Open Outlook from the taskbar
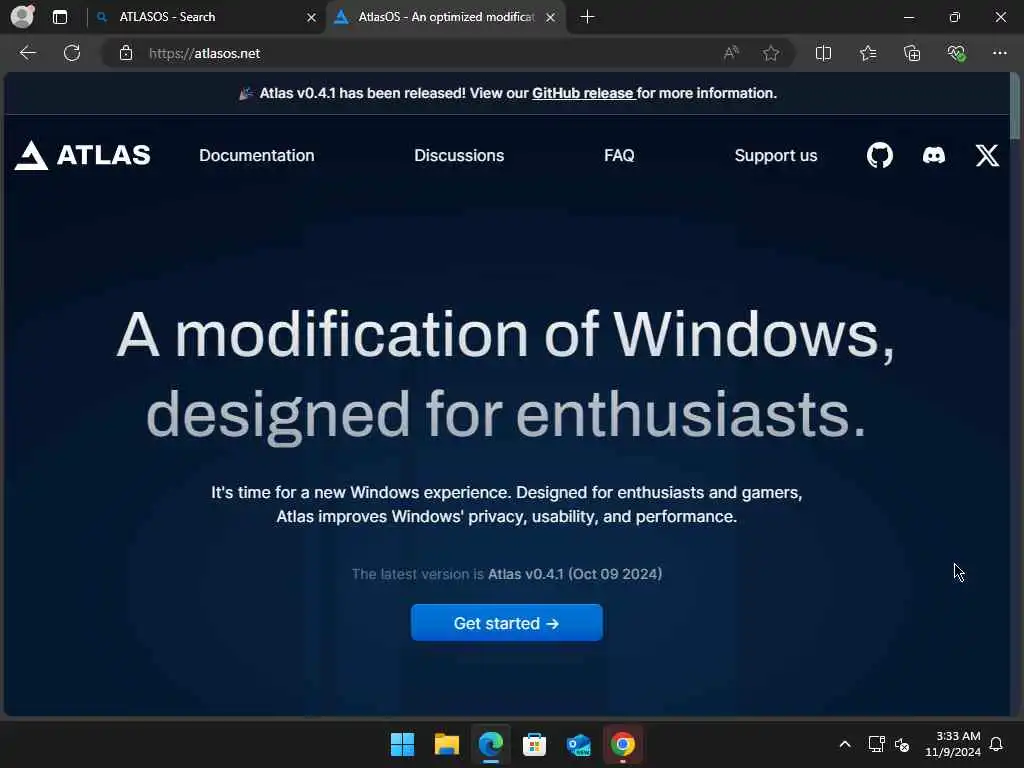 point(579,744)
